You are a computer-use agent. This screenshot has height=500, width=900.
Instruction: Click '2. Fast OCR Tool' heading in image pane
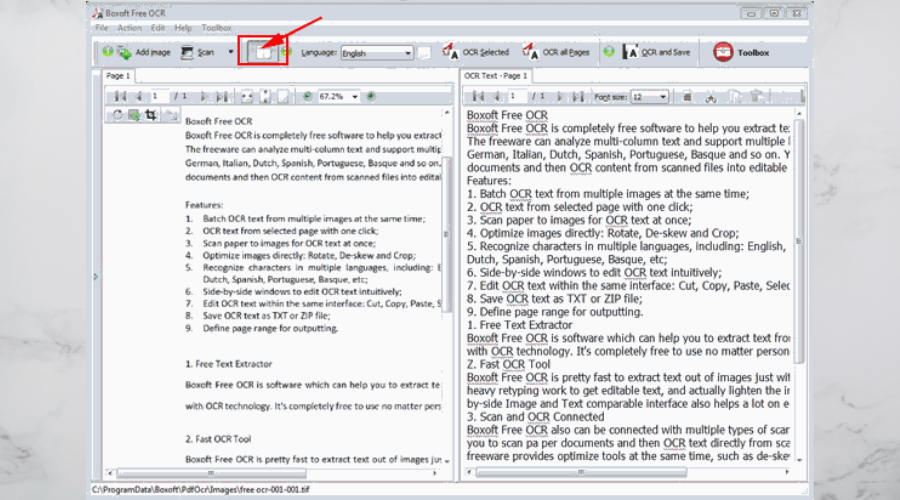[x=218, y=439]
